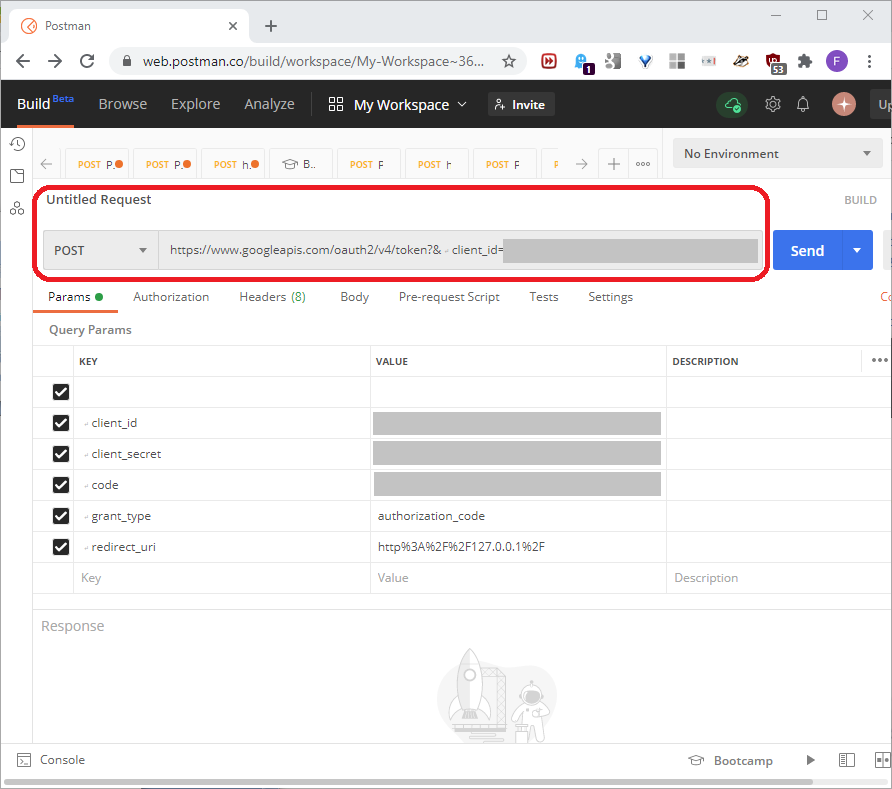Viewport: 892px width, 789px height.
Task: Open the POST method dropdown
Action: pos(101,250)
